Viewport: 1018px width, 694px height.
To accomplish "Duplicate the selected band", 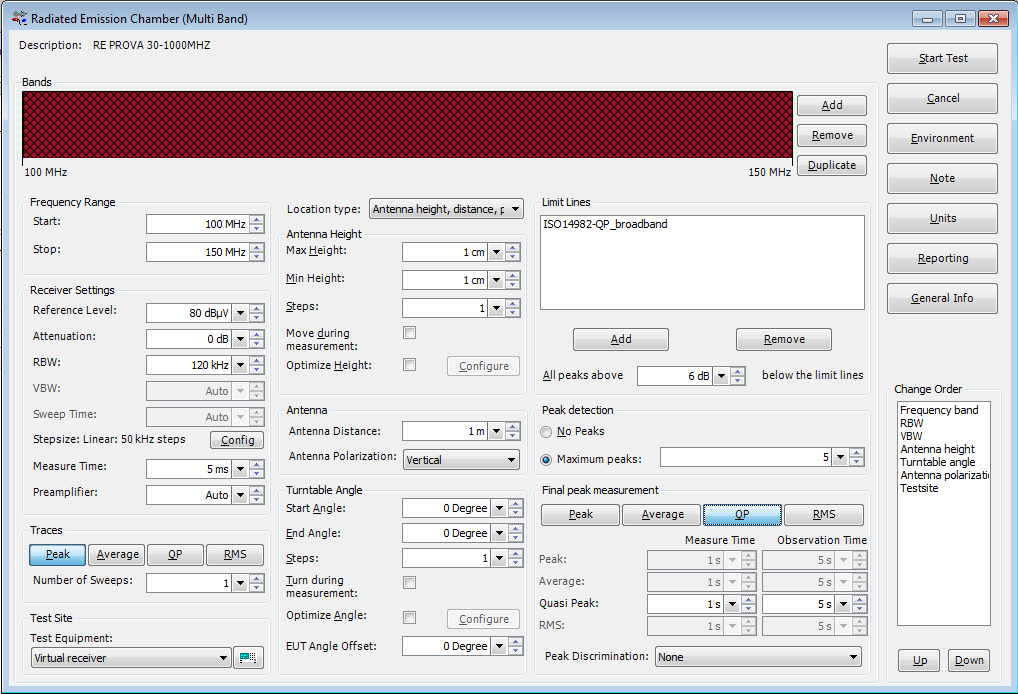I will [x=832, y=165].
